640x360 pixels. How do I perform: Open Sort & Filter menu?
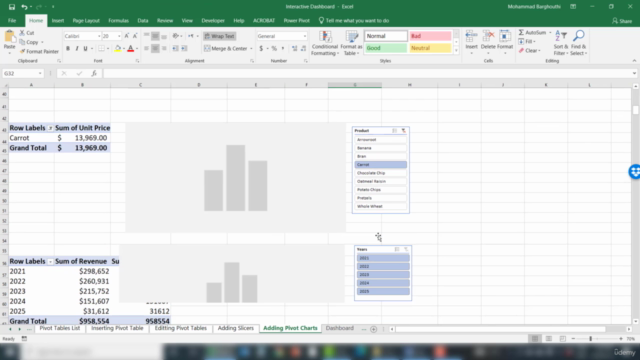coord(561,43)
